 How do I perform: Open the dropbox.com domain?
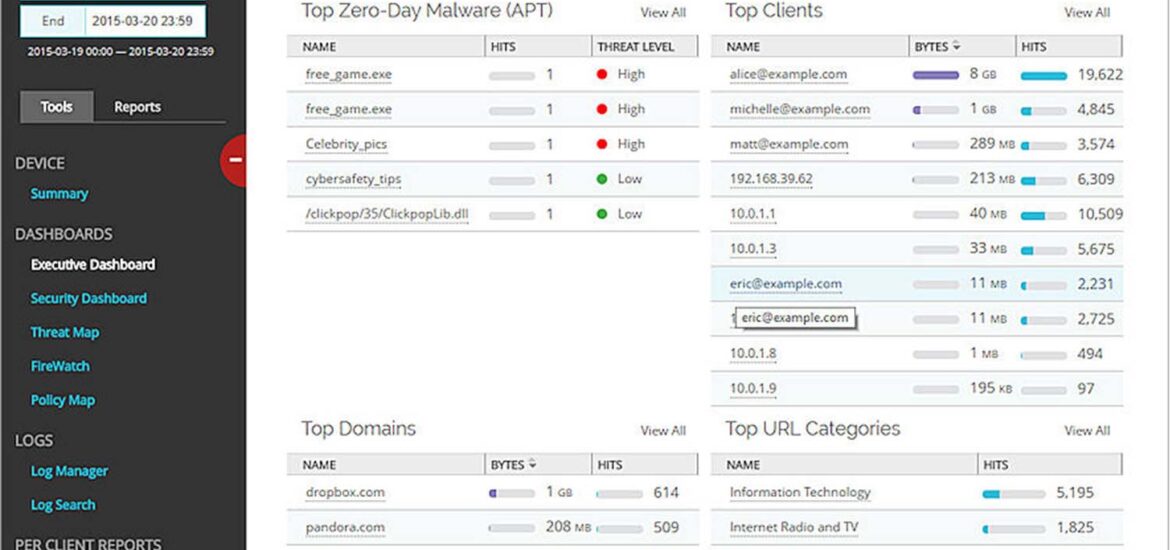click(345, 493)
